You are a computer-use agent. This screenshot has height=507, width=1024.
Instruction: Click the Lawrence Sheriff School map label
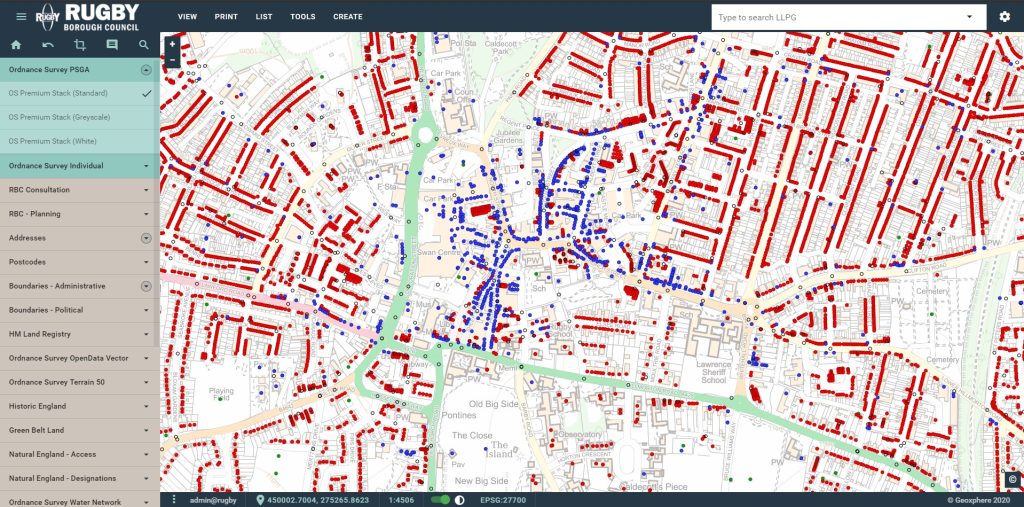713,372
